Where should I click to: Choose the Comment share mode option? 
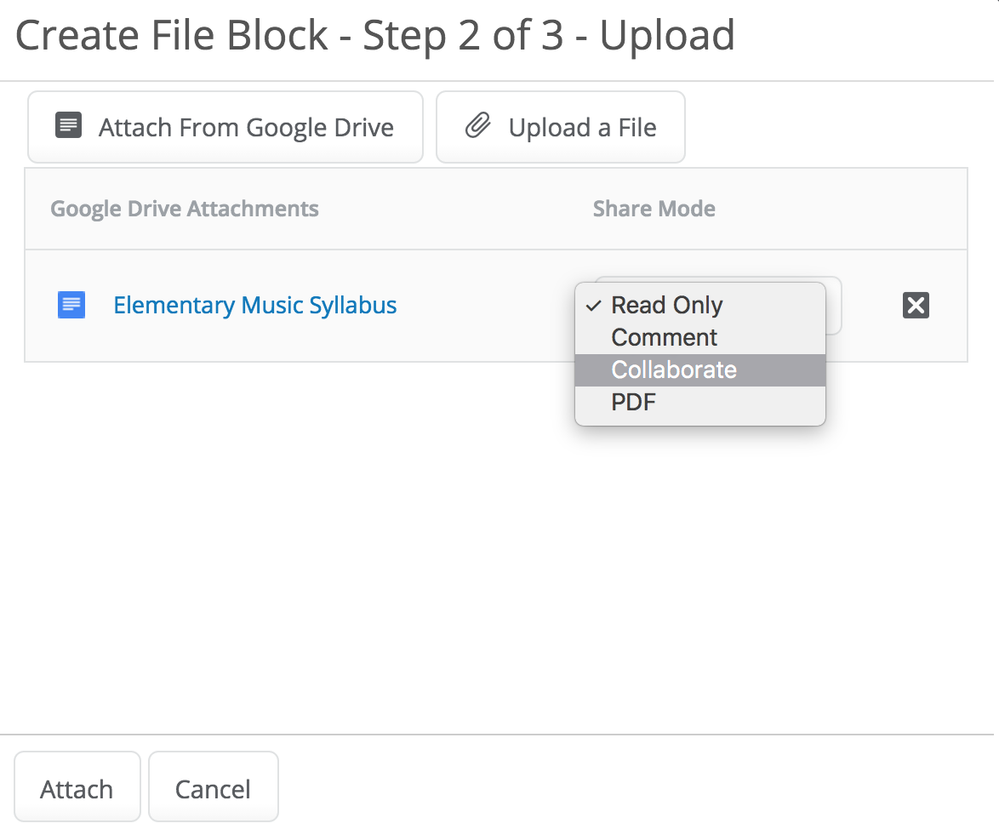coord(664,337)
